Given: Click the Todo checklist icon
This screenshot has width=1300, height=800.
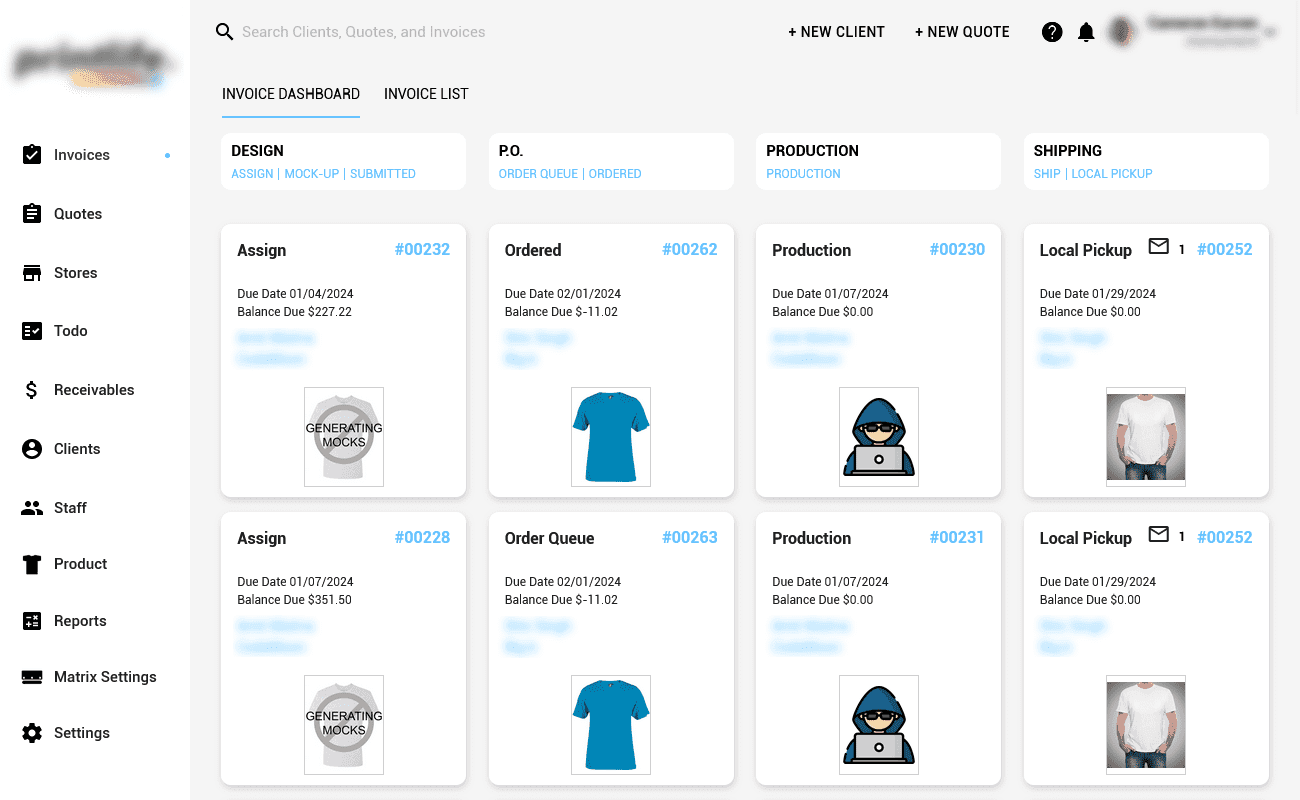Looking at the screenshot, I should coord(32,331).
